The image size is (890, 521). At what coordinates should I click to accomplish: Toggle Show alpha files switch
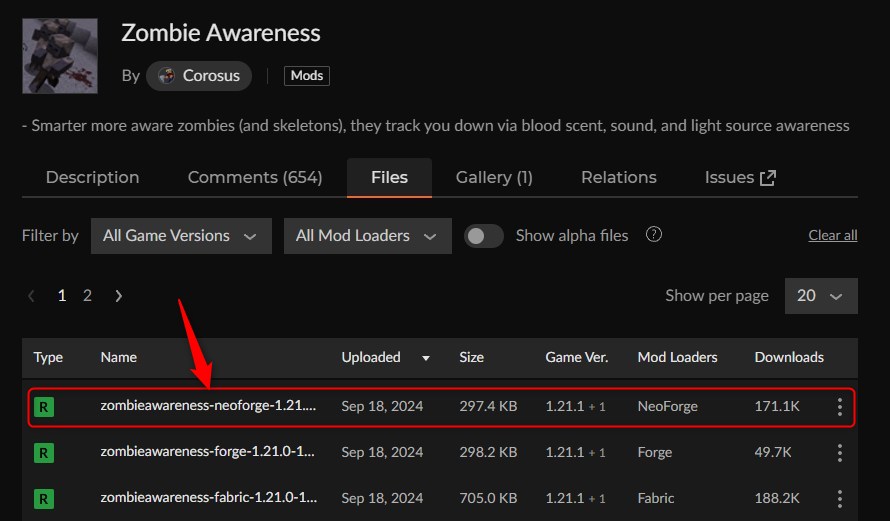pos(484,236)
